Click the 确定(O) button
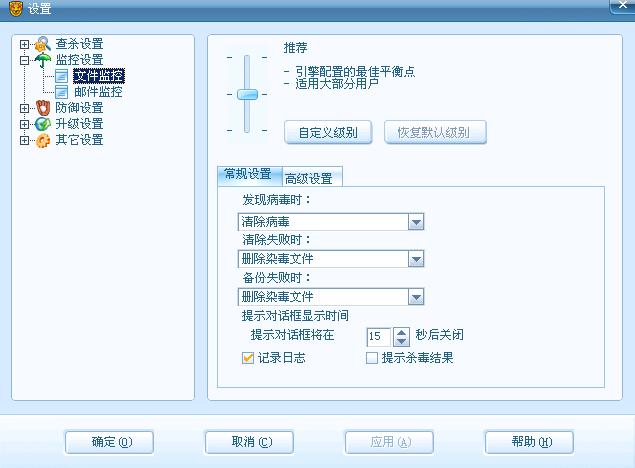The image size is (635, 468). [x=109, y=442]
